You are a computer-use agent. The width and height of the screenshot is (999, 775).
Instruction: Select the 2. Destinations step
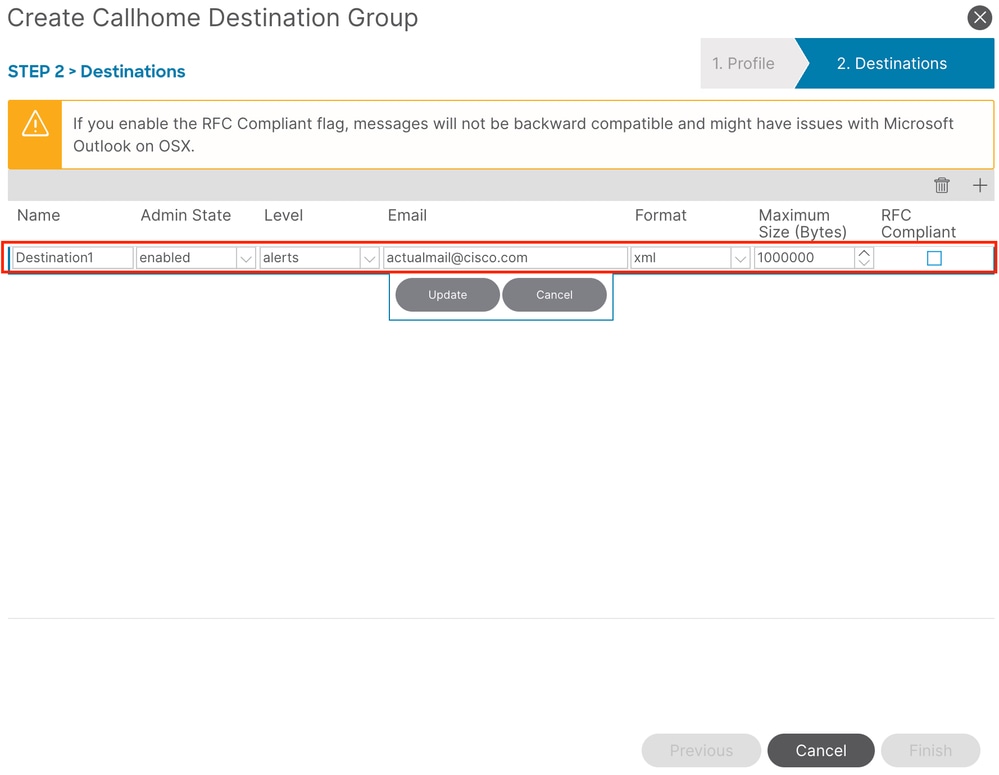tap(891, 63)
